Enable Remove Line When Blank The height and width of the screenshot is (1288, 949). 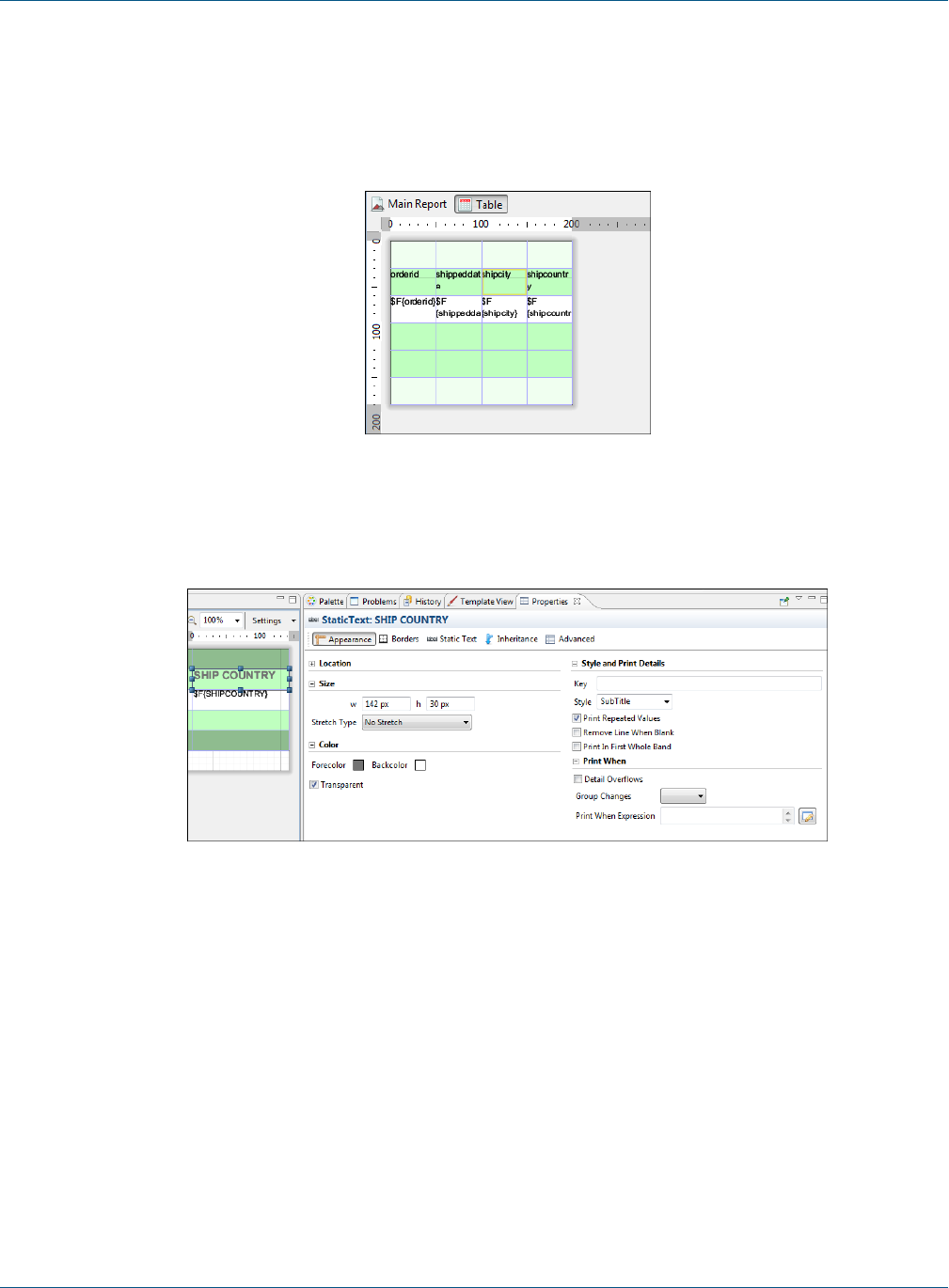click(577, 732)
